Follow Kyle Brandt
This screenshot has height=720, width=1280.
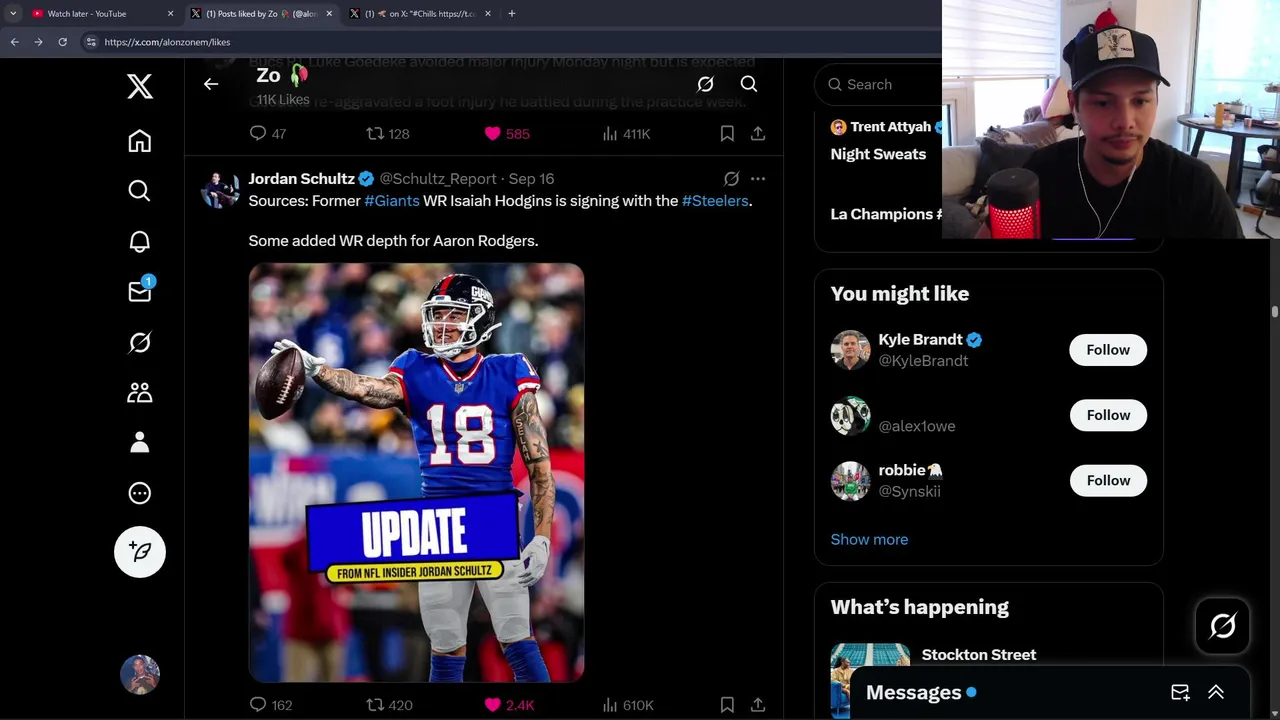[1108, 350]
